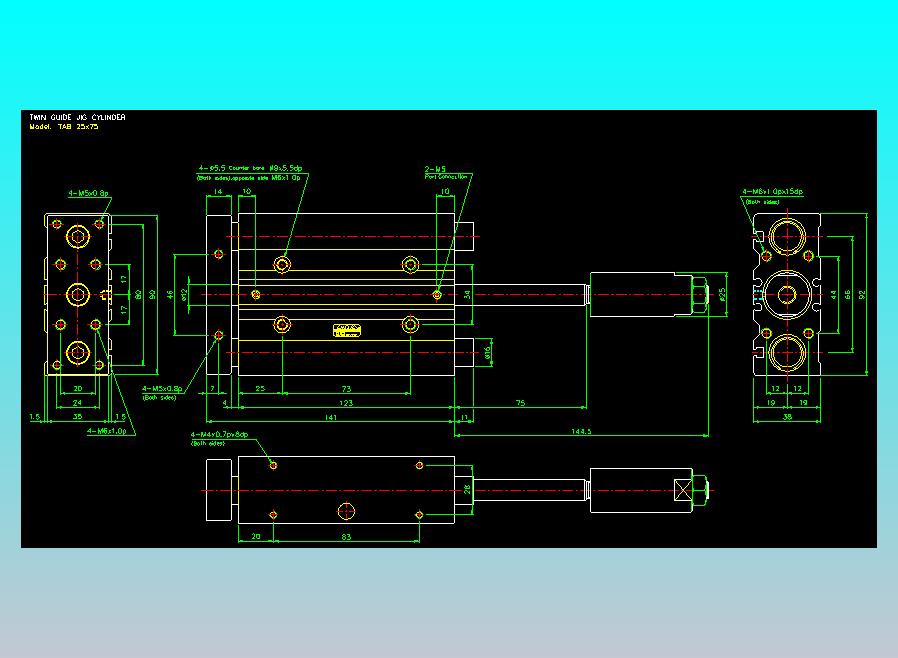Click the '141' overall length dimension

(330, 417)
